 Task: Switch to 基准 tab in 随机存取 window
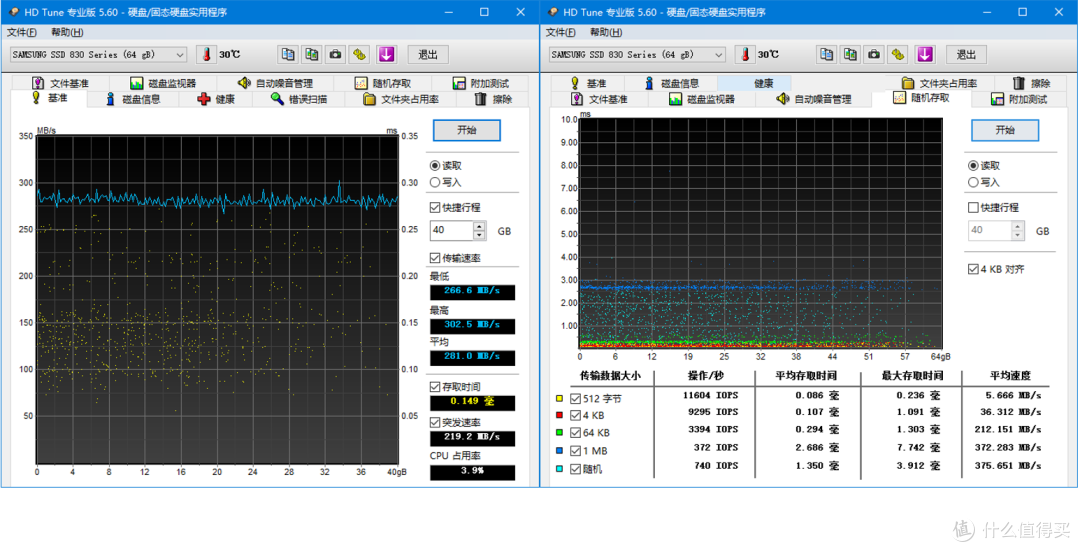pos(588,83)
